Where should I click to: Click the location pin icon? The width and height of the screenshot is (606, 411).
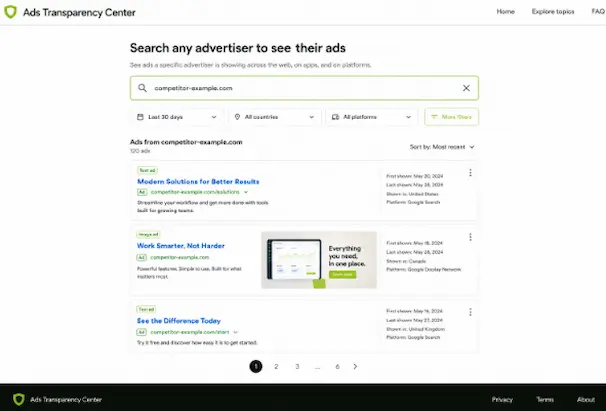237,117
